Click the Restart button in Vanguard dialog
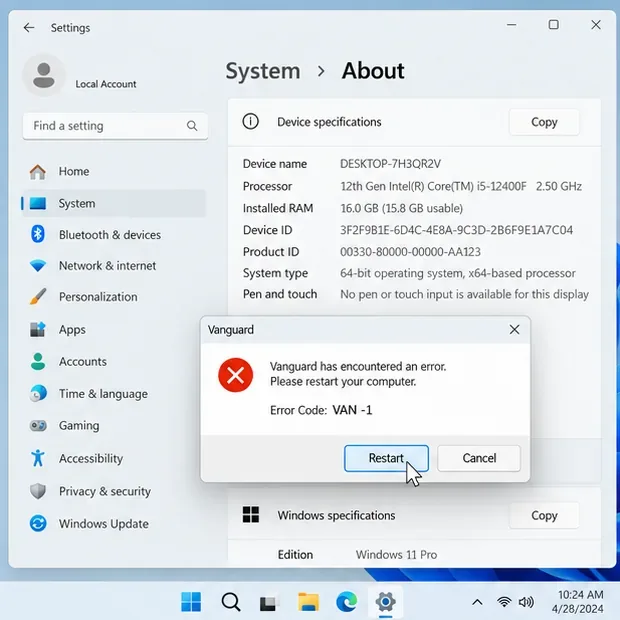 tap(386, 458)
